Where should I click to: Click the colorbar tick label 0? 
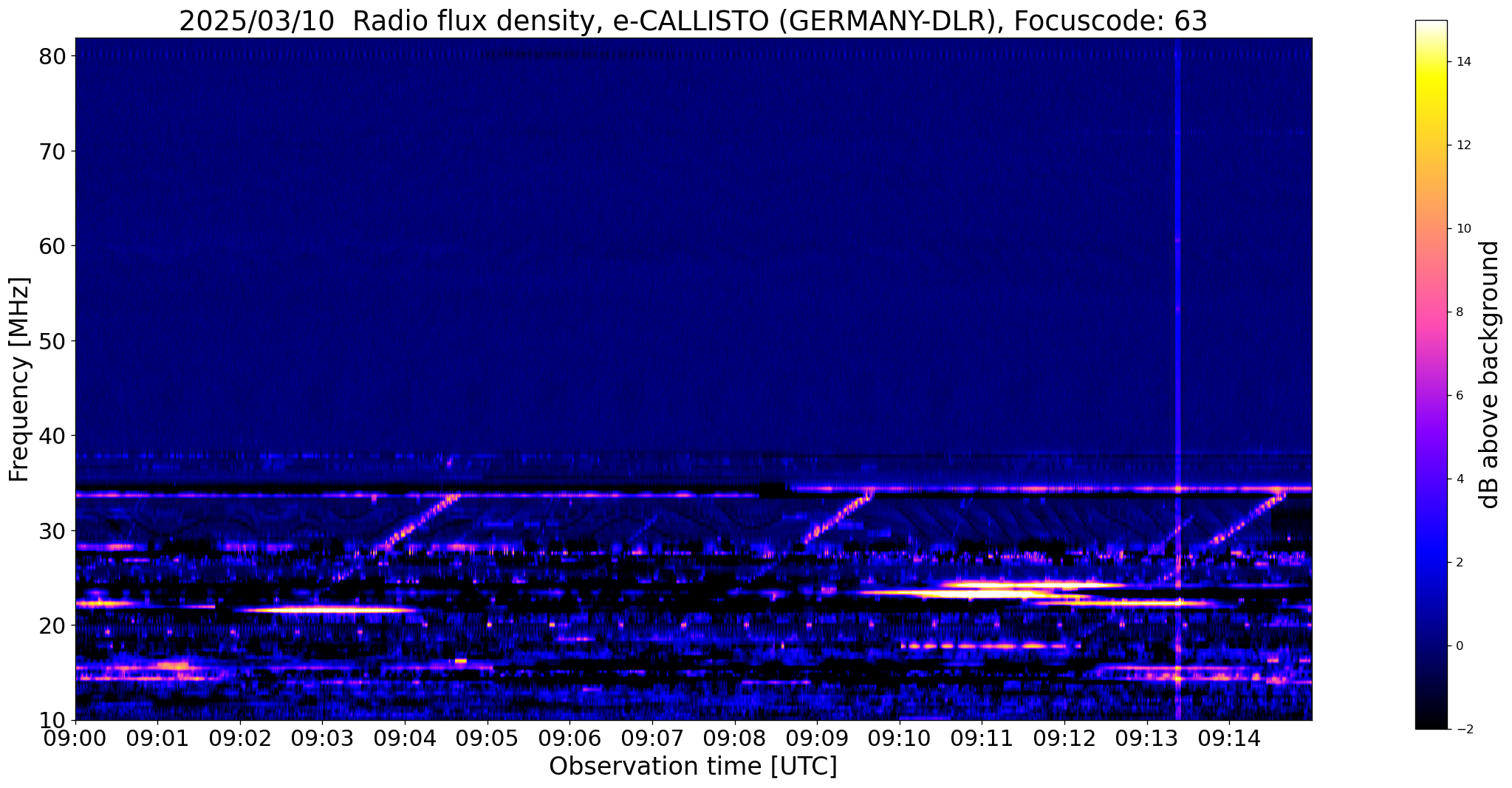[x=1460, y=646]
